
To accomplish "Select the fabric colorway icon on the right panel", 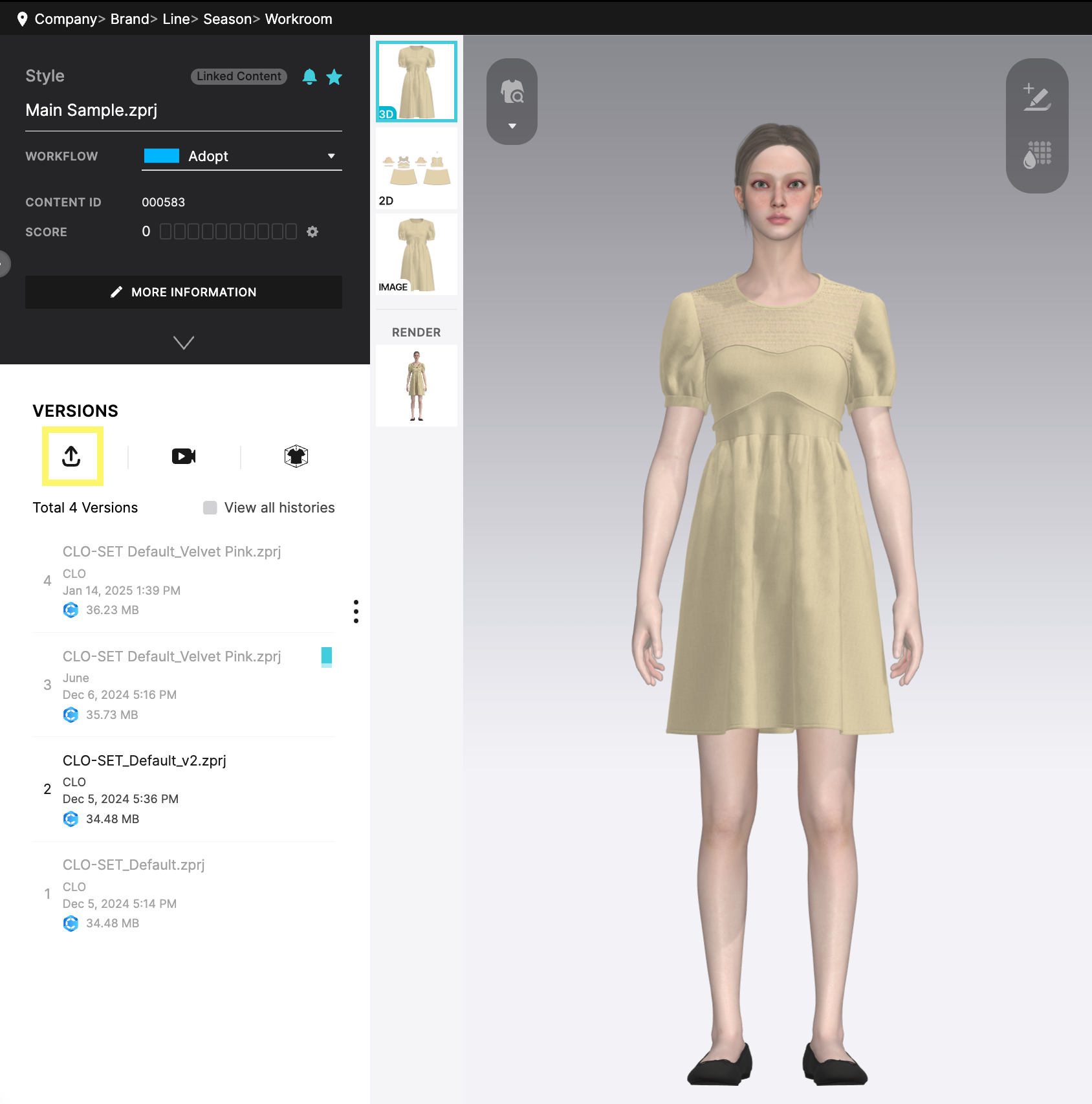I will [1036, 155].
